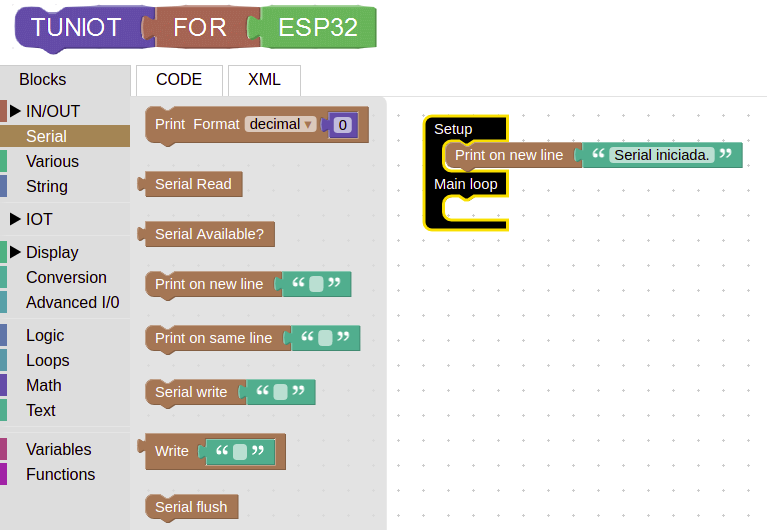The width and height of the screenshot is (767, 530).
Task: Click text field in flyout Print on new line
Action: [x=316, y=284]
